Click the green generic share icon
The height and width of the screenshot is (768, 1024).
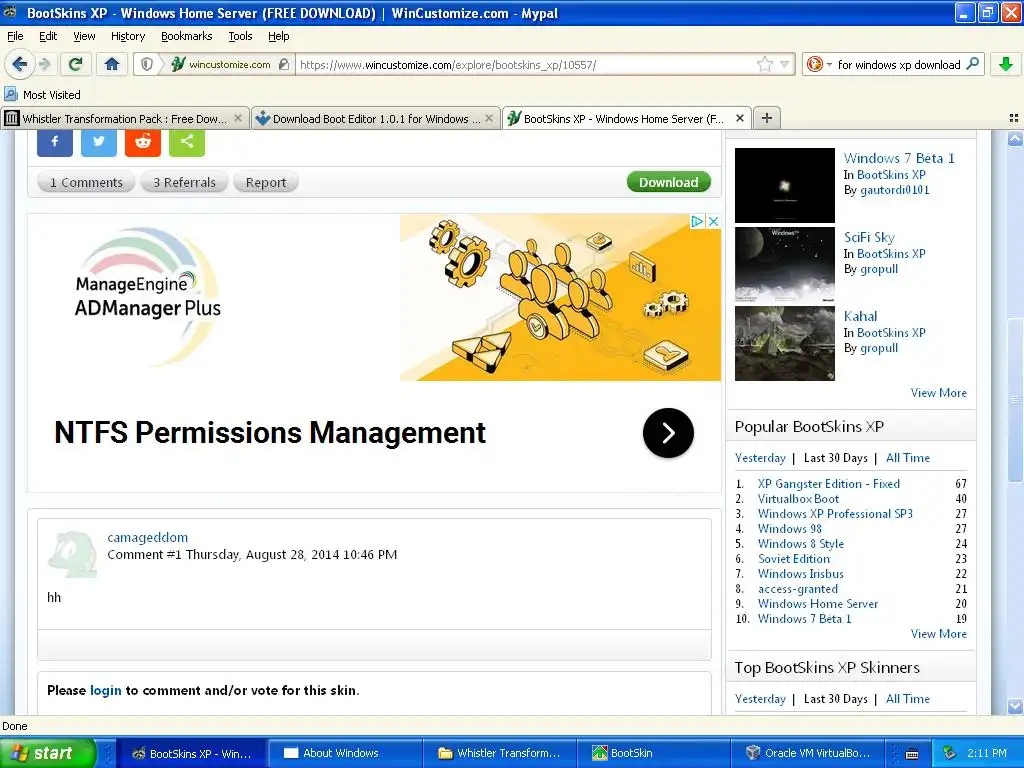coord(187,142)
